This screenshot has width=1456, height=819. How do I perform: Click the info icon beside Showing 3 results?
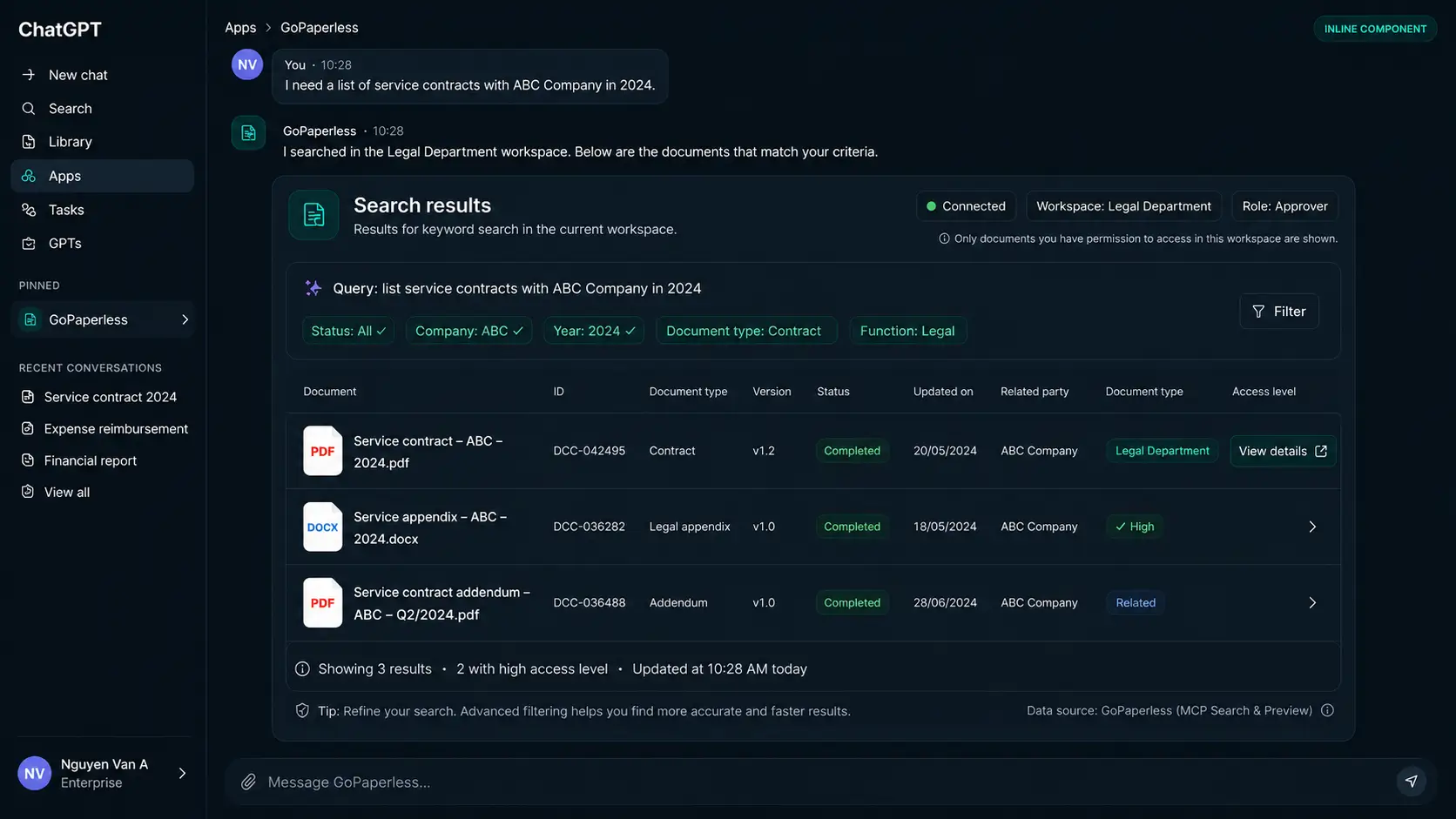pos(302,668)
